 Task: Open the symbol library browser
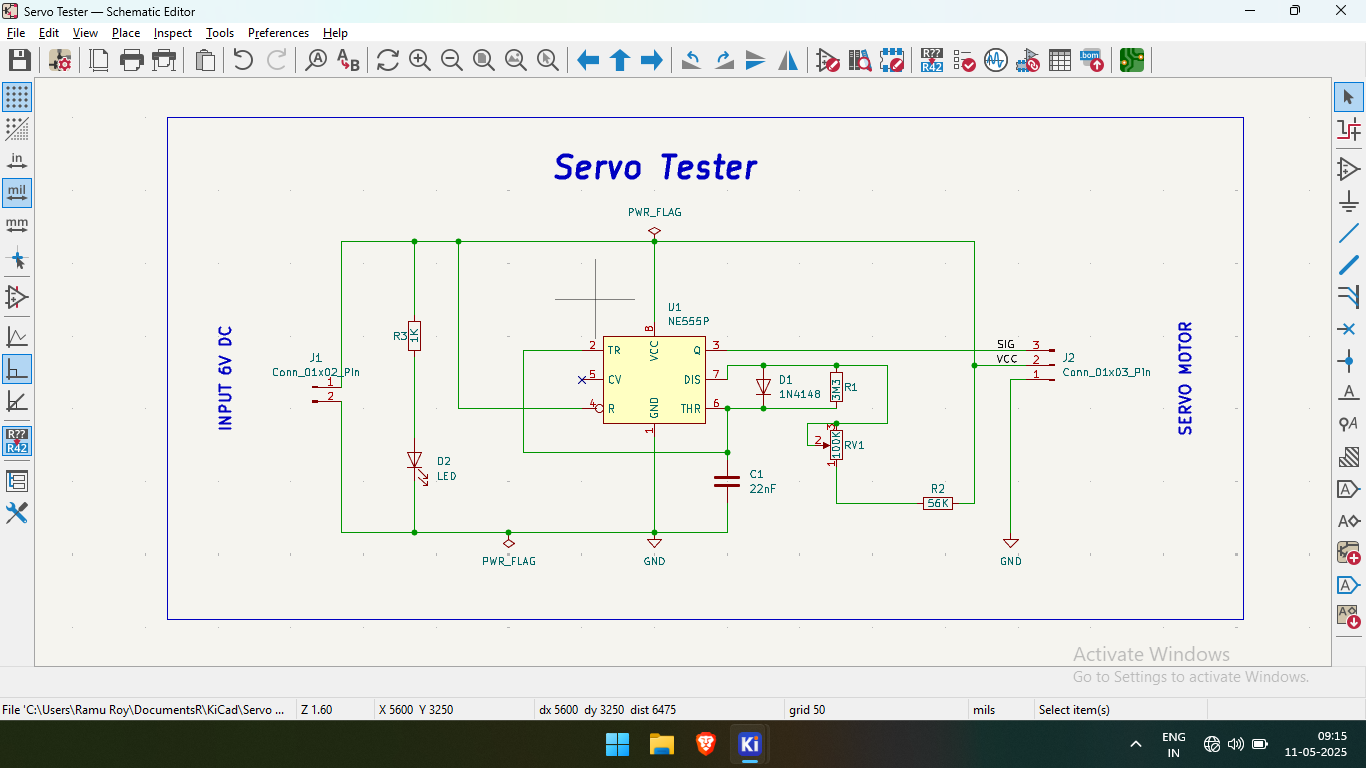click(x=860, y=60)
